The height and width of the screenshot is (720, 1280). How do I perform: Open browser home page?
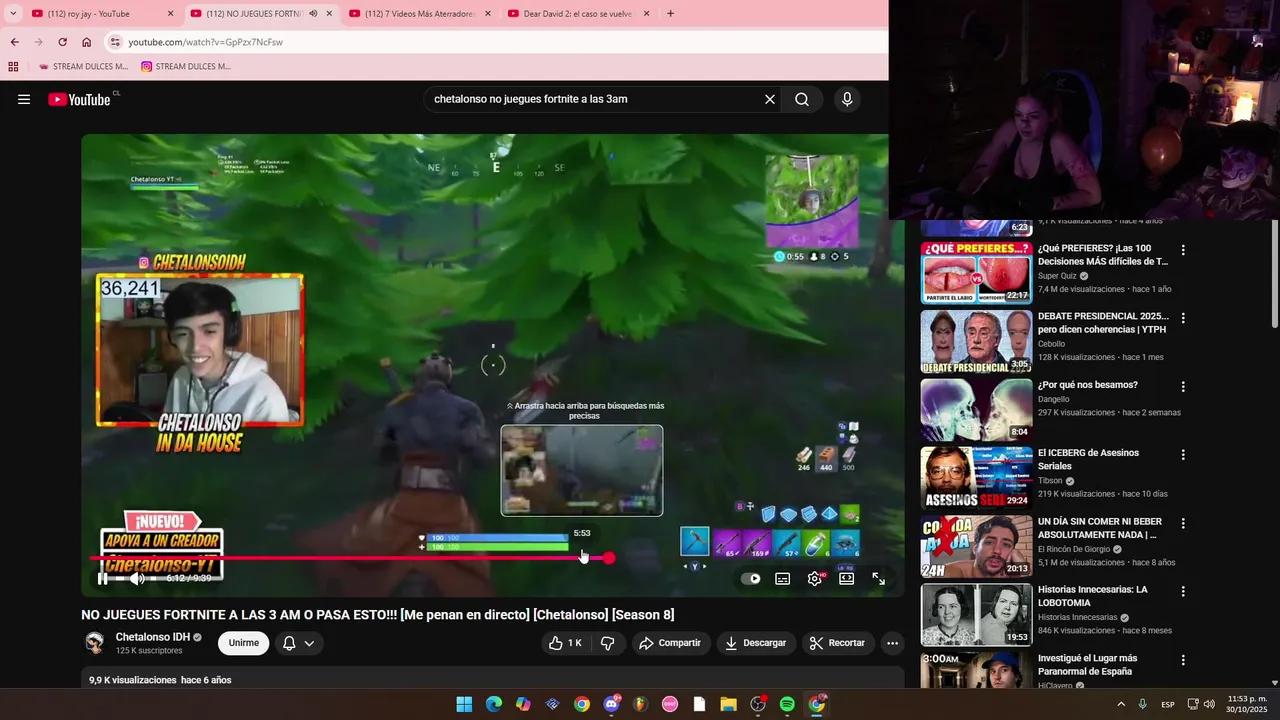pyautogui.click(x=87, y=42)
